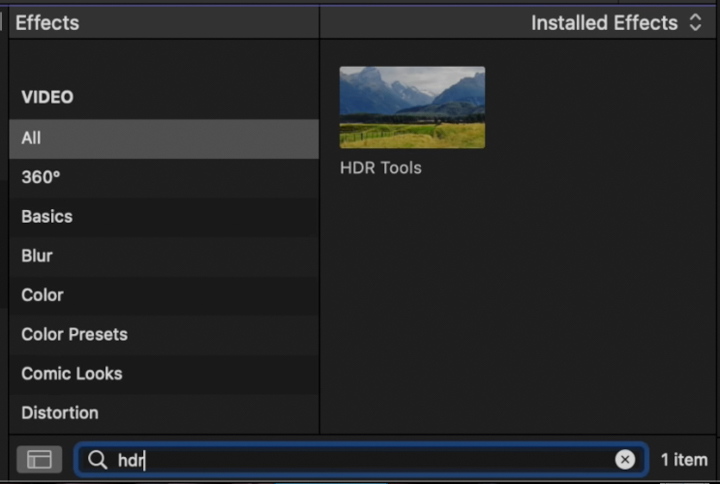720x484 pixels.
Task: Select the HDR Tools effect thumbnail
Action: point(412,107)
